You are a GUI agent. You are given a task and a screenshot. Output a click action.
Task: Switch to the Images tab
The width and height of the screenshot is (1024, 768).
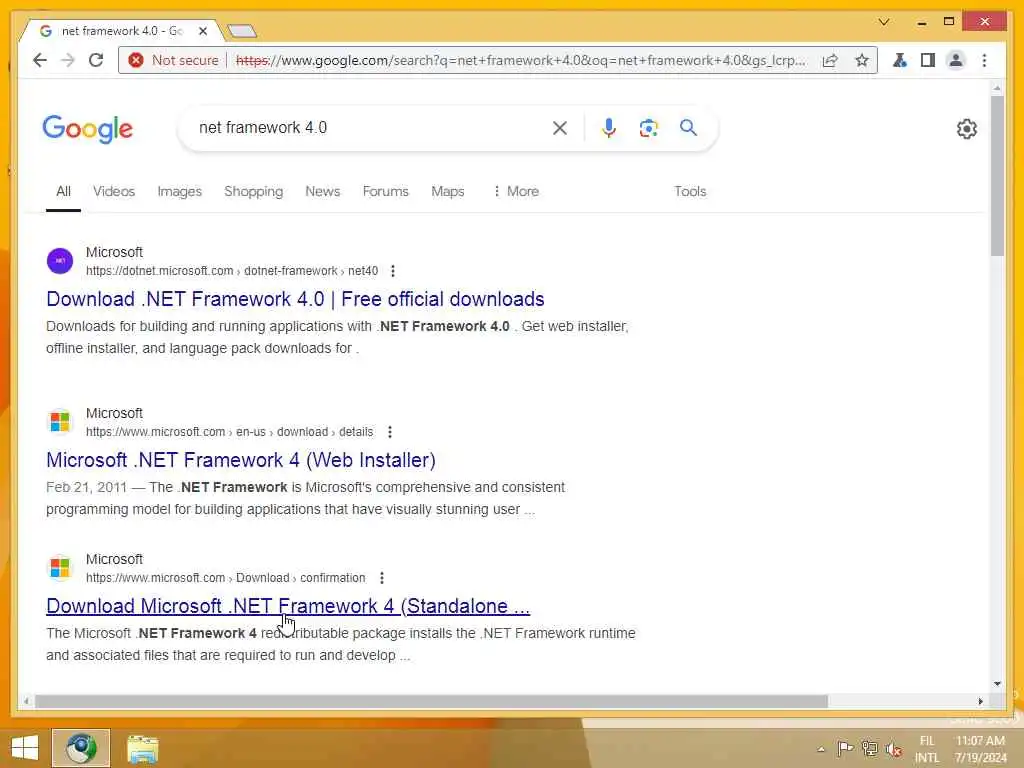[180, 191]
